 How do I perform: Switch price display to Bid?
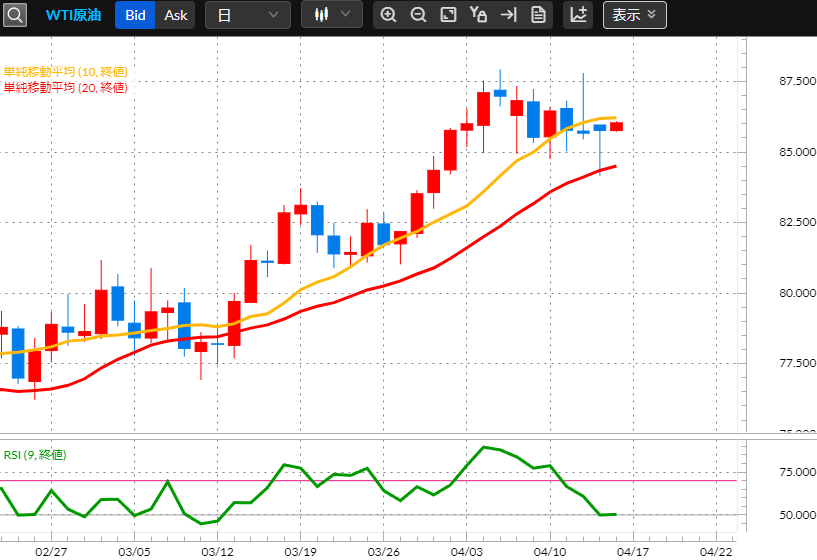135,15
